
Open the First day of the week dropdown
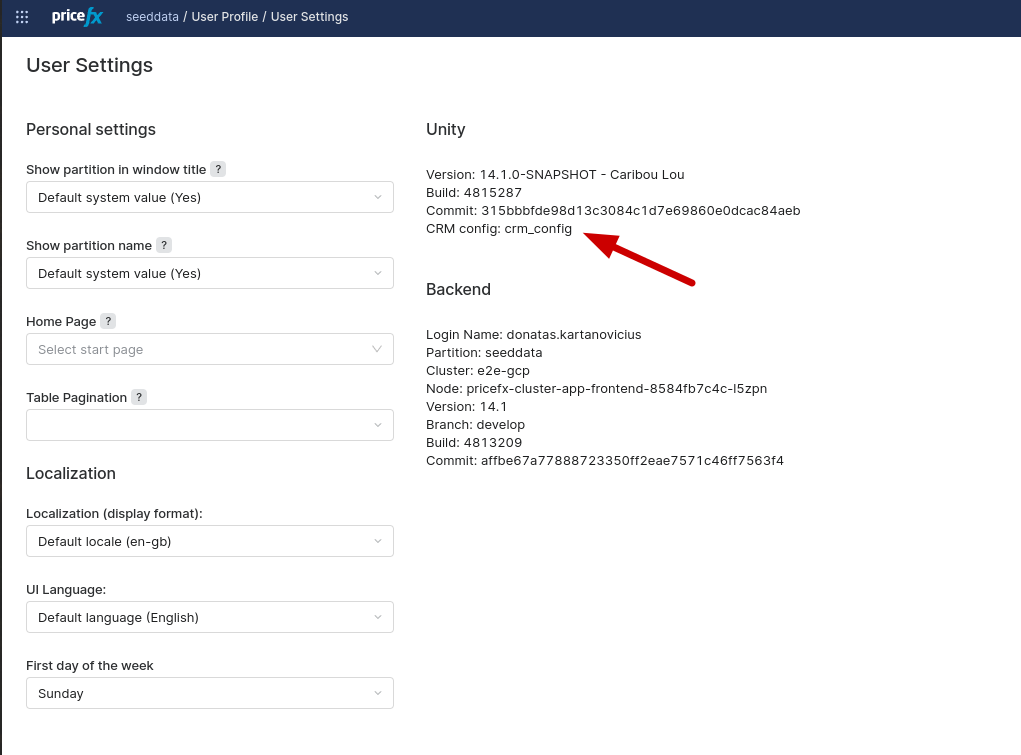click(210, 694)
